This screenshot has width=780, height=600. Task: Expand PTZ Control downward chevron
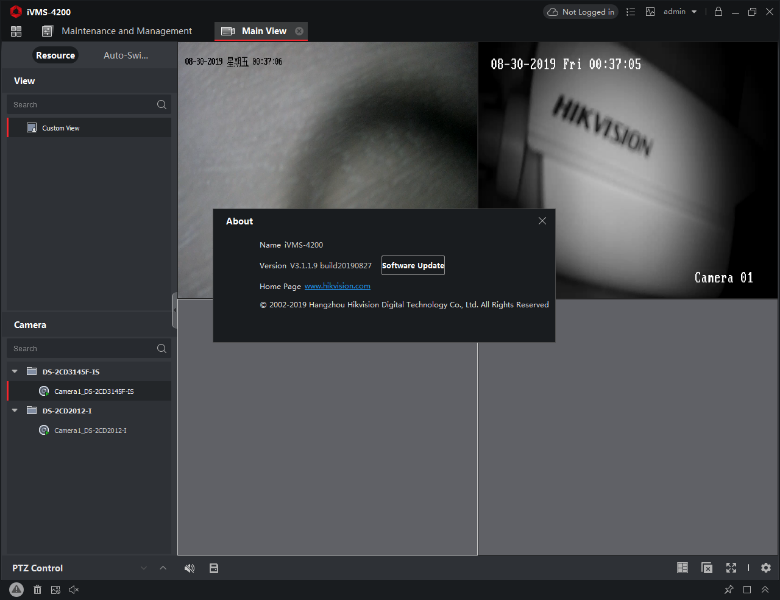(x=144, y=568)
